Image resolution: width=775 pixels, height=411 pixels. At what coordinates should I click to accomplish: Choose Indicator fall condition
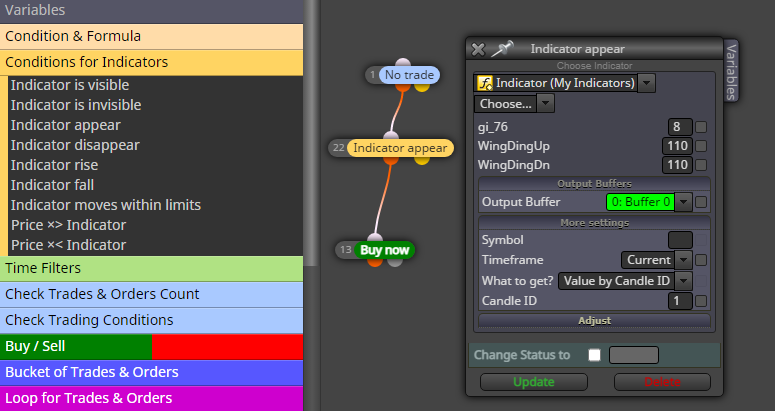click(52, 185)
